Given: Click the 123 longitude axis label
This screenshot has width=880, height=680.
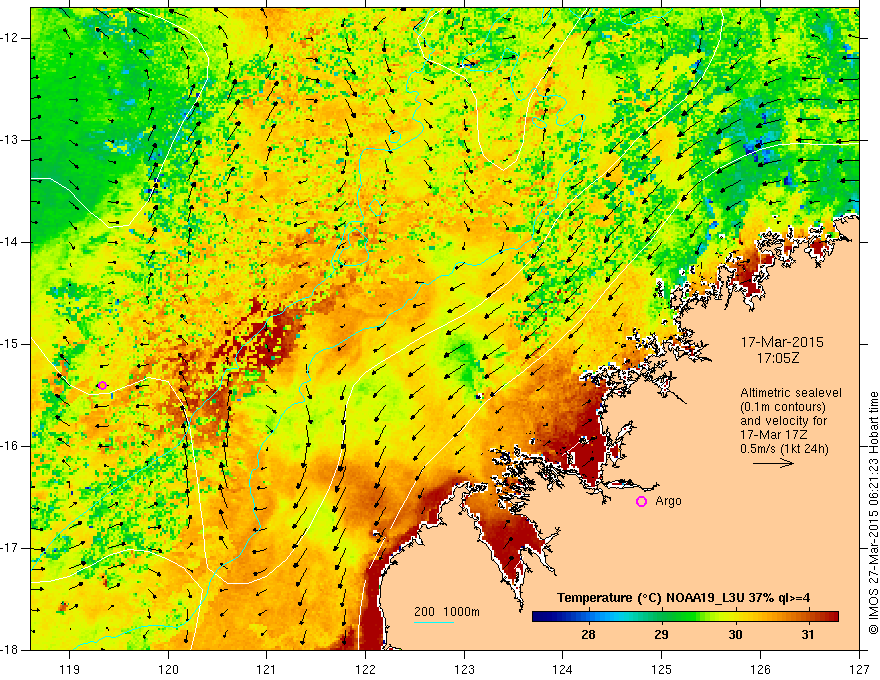Looking at the screenshot, I should click(x=464, y=670).
